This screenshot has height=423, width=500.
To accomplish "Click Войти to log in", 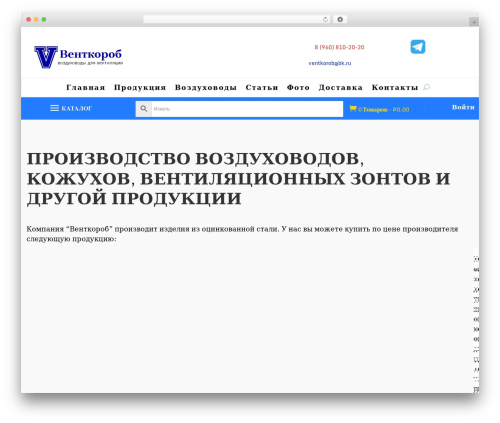I will point(463,107).
